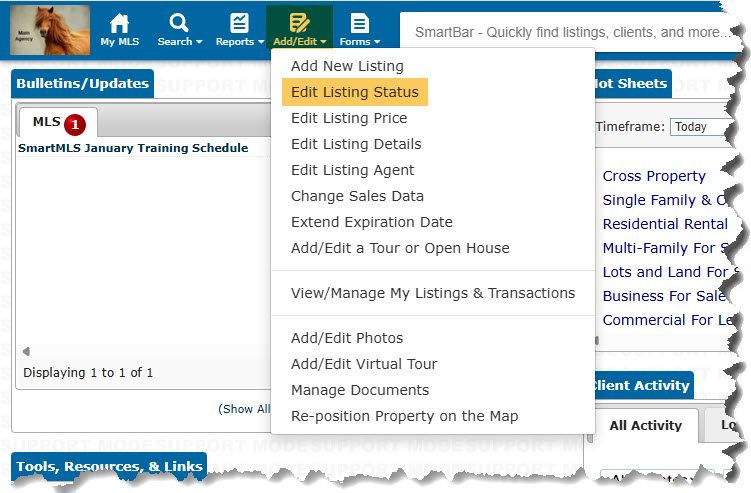Open View/Manage My Listings & Transactions
Viewport: 751px width, 493px height.
[x=433, y=293]
